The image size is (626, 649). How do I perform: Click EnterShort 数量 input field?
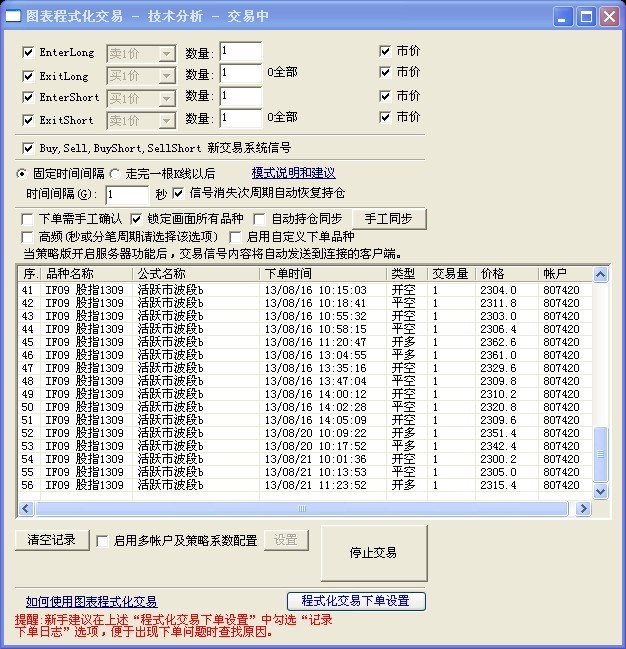241,96
